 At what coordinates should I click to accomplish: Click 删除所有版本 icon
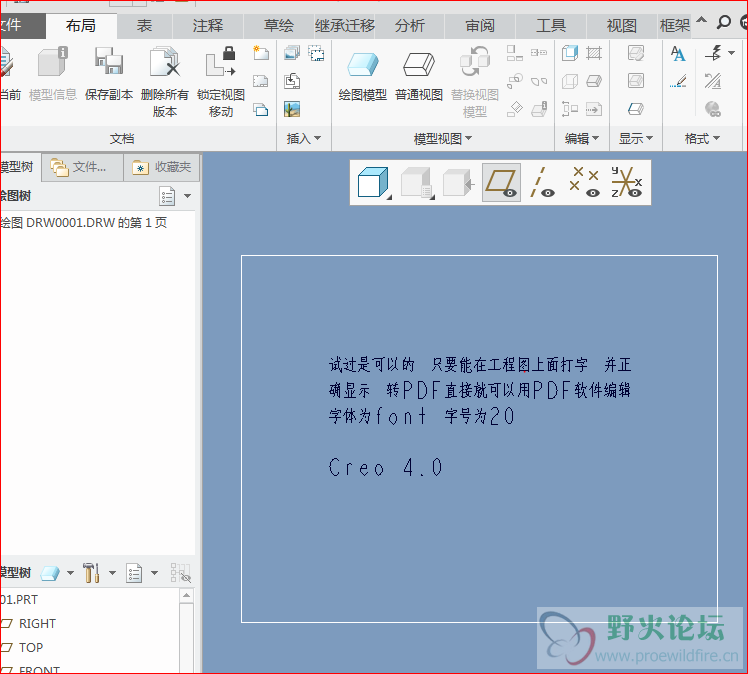pos(165,62)
